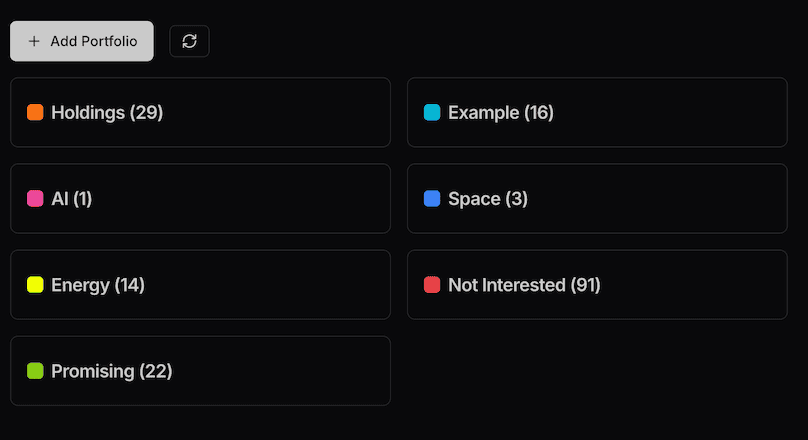The image size is (808, 440).
Task: Click the green Promising color swatch
Action: tap(35, 371)
